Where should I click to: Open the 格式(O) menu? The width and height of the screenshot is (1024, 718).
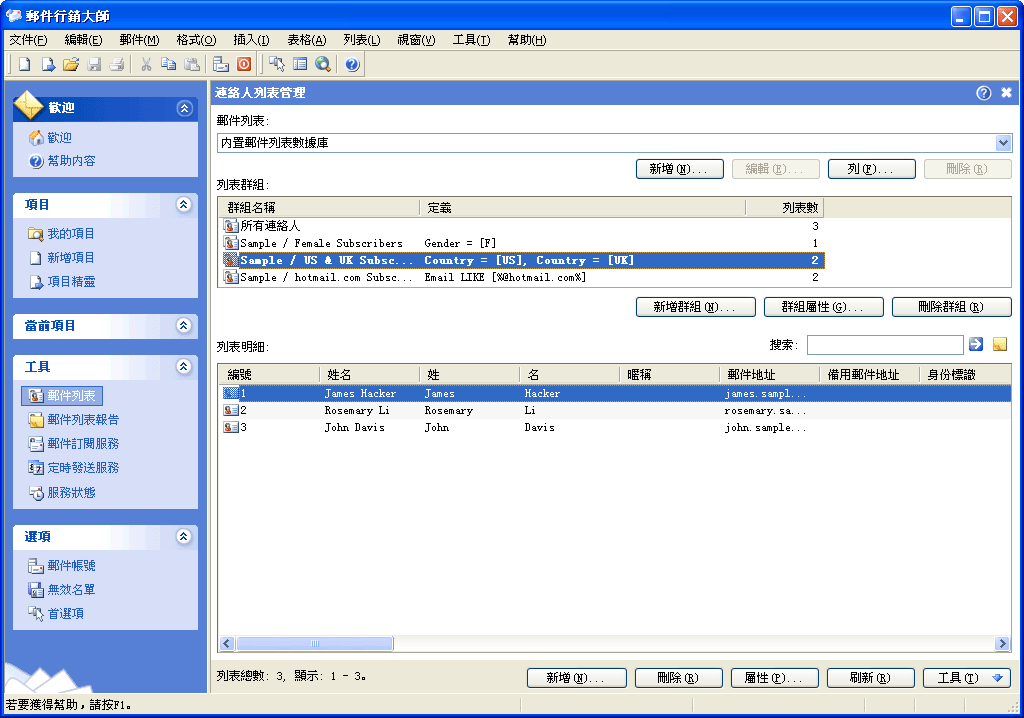click(195, 40)
